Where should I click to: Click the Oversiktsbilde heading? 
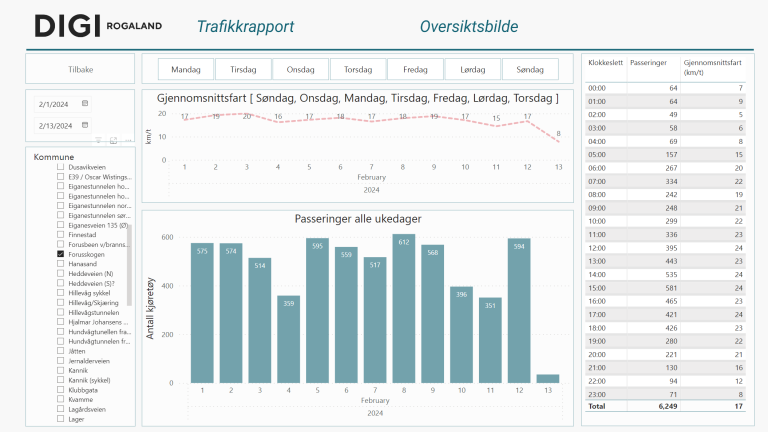[x=469, y=26]
